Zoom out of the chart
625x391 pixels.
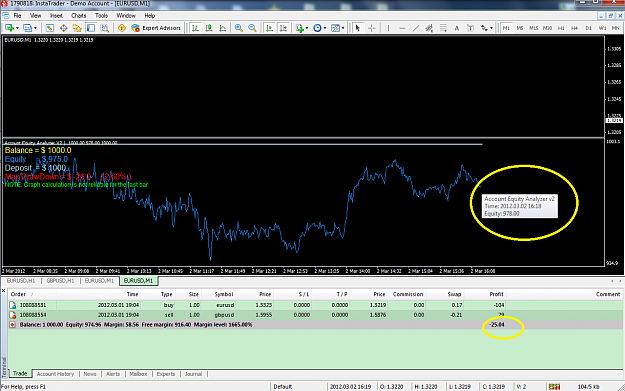252,28
